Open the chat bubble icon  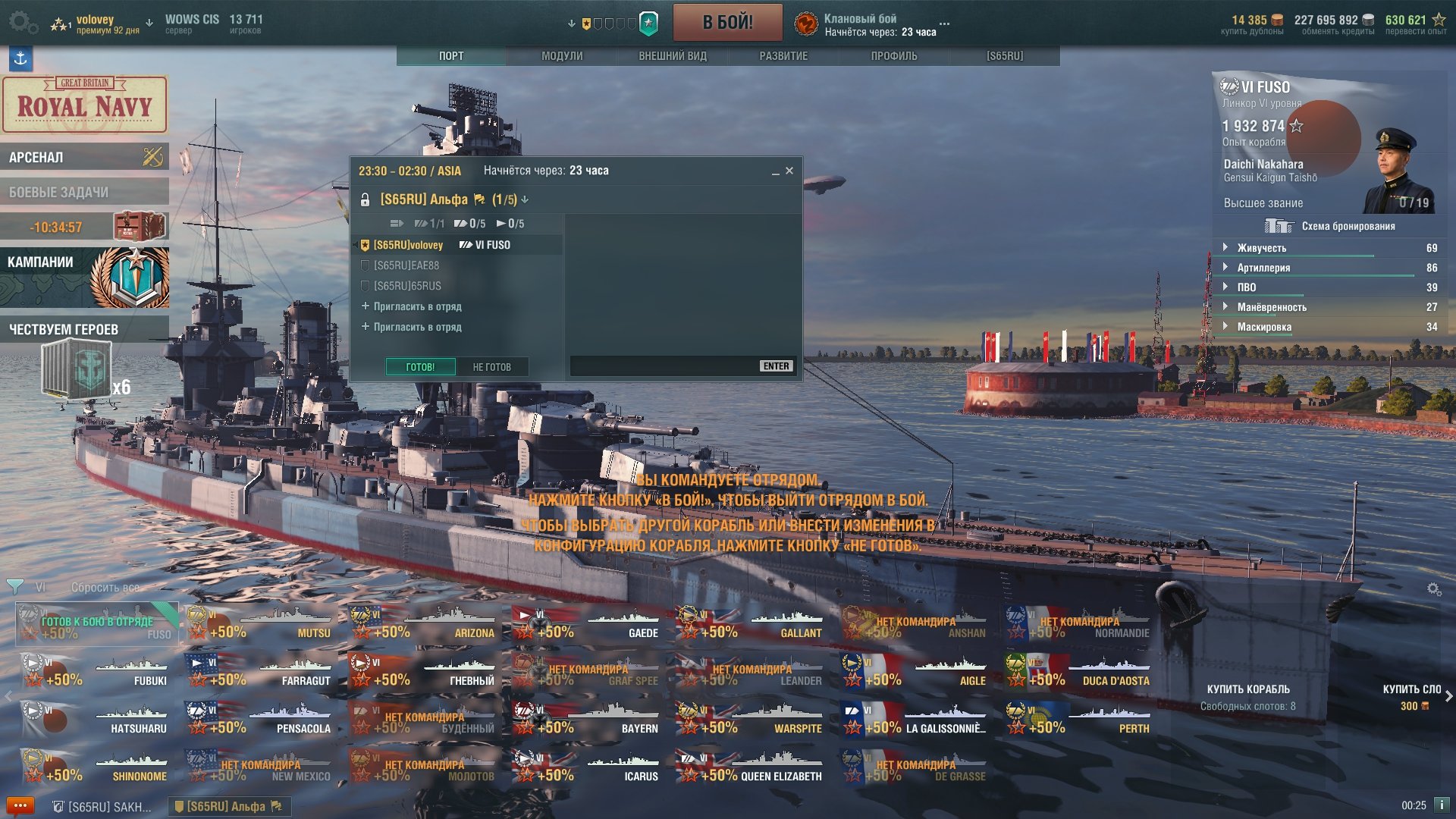tap(20, 805)
